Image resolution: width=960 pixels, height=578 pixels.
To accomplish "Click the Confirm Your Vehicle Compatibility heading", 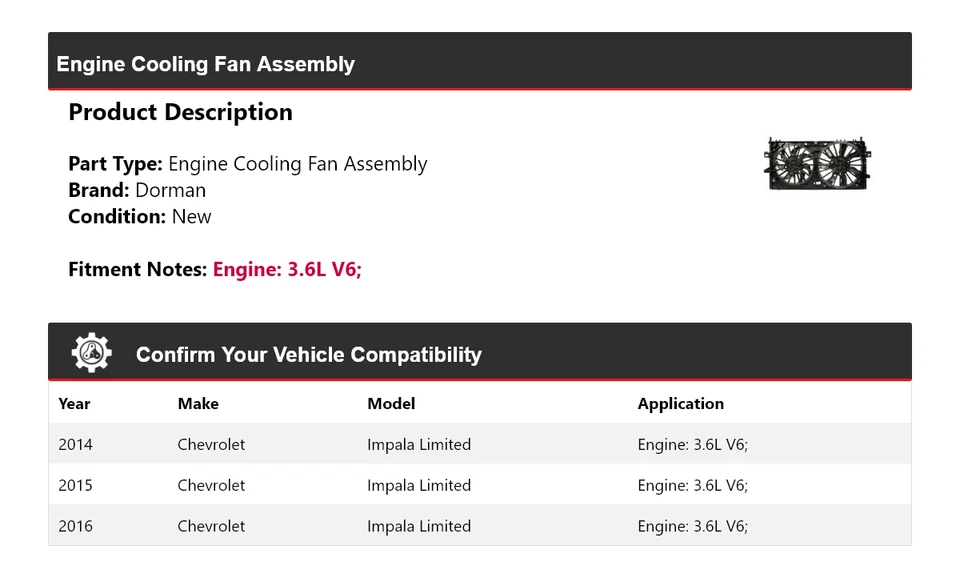I will click(308, 355).
